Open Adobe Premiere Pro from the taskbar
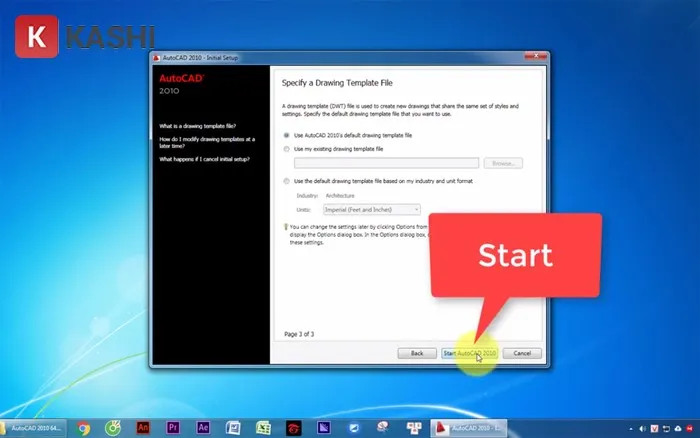 click(x=173, y=428)
